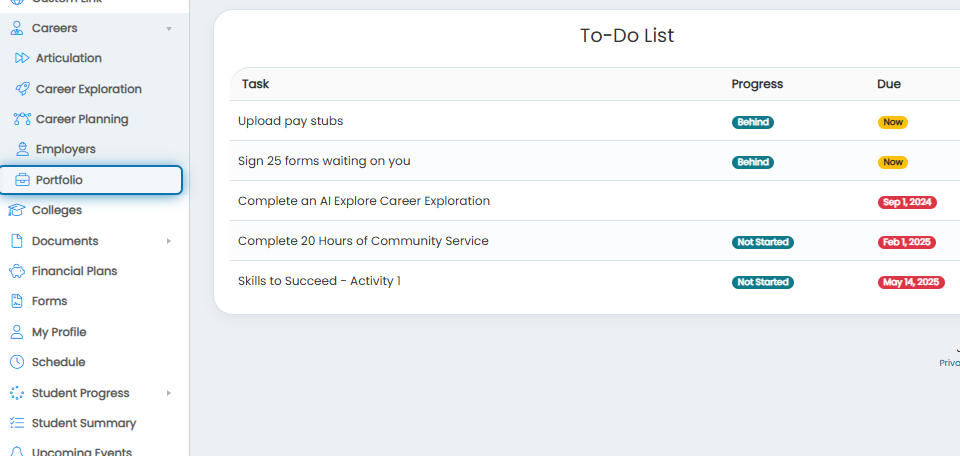This screenshot has height=456, width=960.
Task: Expand the Student Progress submenu arrow
Action: [169, 393]
